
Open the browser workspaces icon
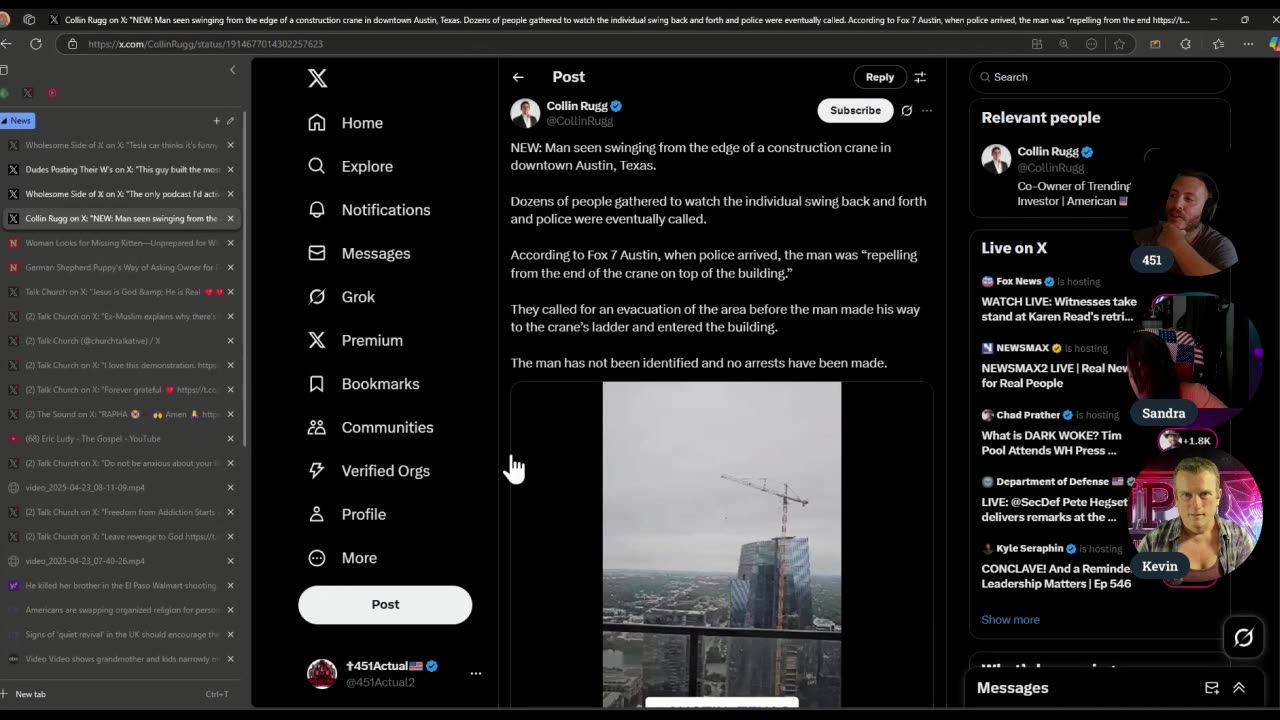click(x=29, y=19)
